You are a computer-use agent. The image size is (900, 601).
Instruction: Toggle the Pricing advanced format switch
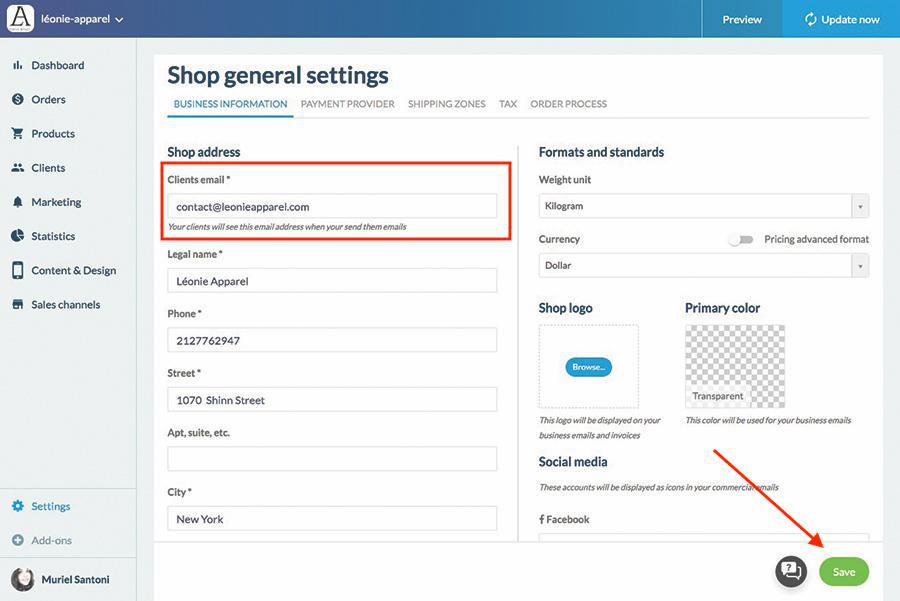coord(740,240)
